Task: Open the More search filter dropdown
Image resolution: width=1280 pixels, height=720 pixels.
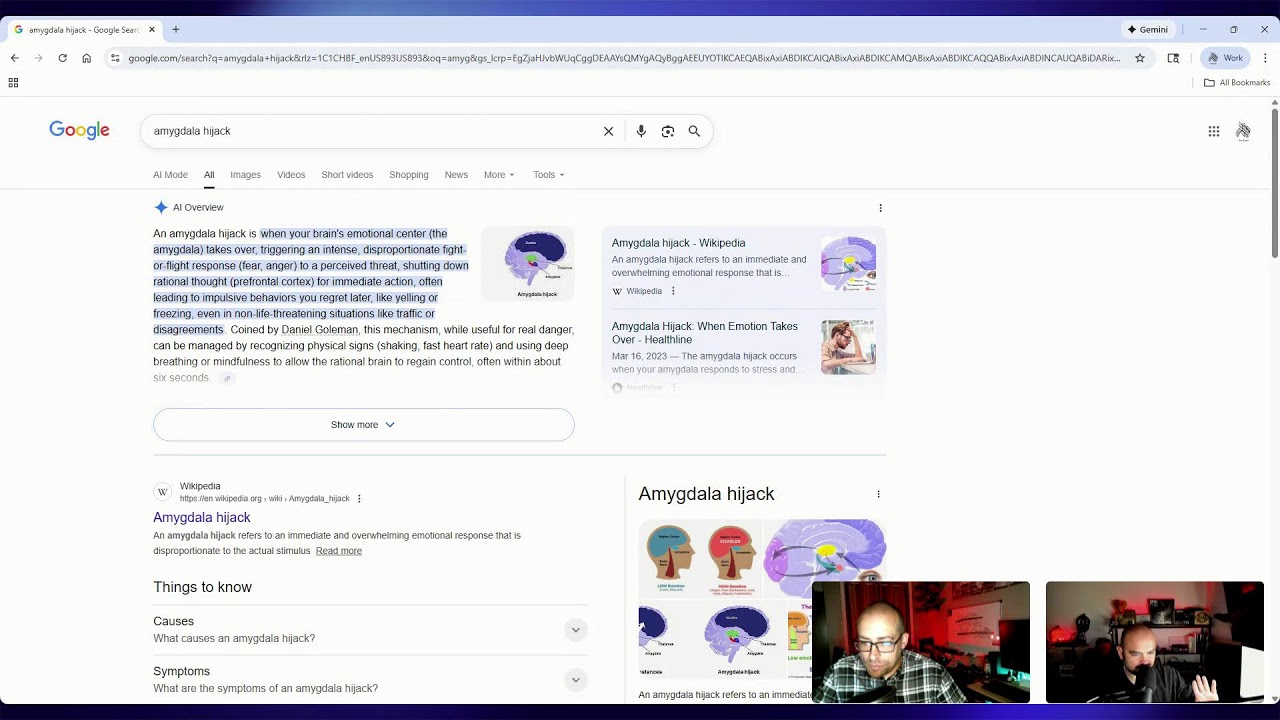Action: pos(499,175)
